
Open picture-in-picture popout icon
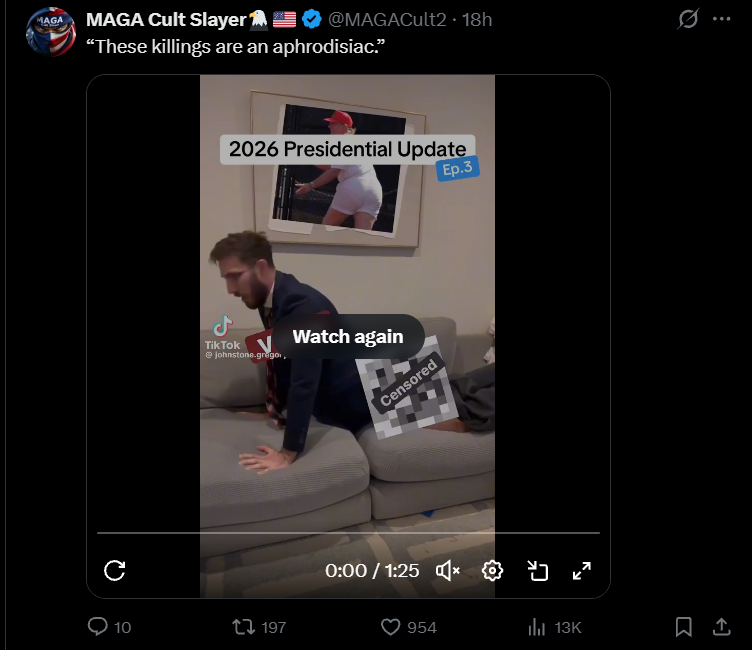[537, 571]
